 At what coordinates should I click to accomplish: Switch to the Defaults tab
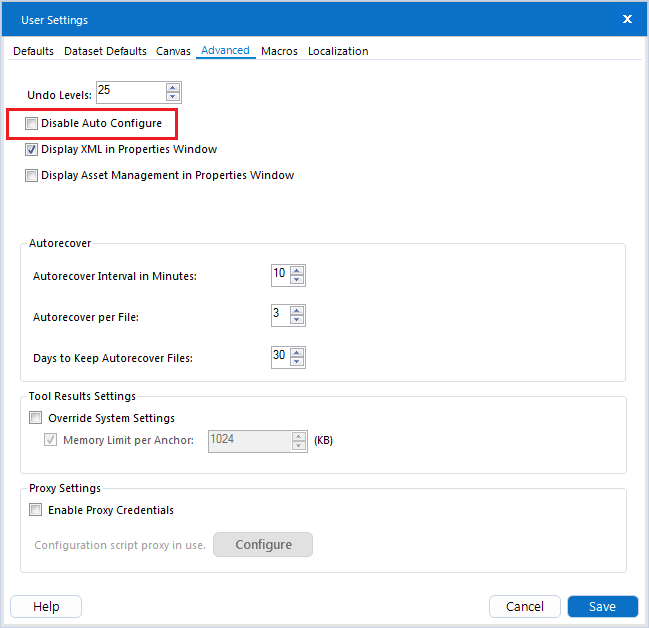(33, 51)
